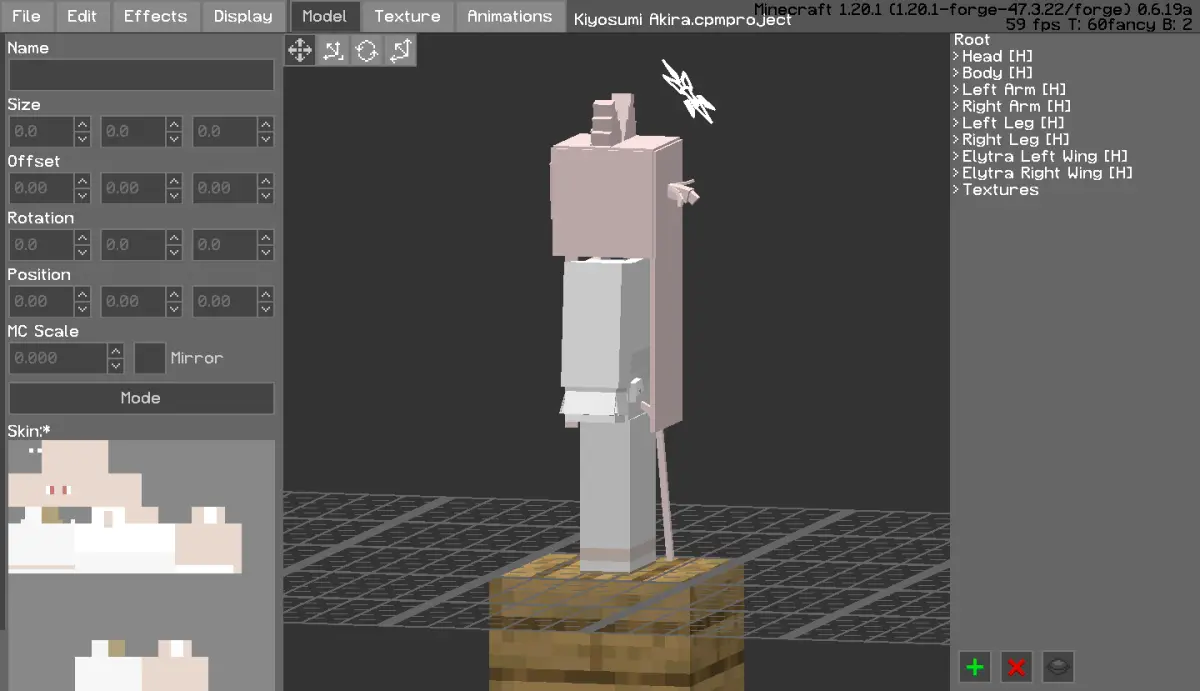Increase the MC Scale value arrow
This screenshot has height=691, width=1200.
pos(116,351)
